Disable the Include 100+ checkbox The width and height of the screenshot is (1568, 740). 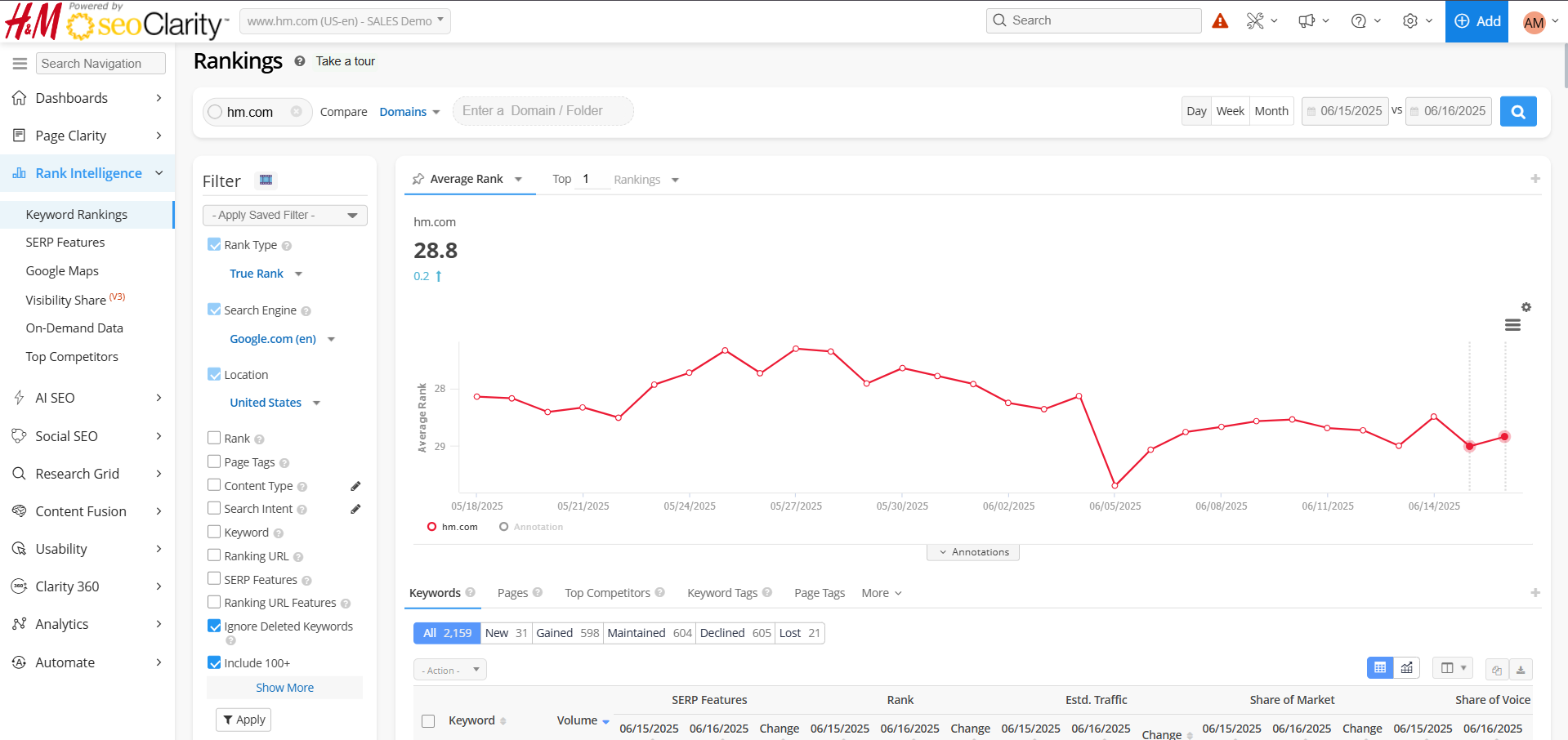[x=214, y=662]
